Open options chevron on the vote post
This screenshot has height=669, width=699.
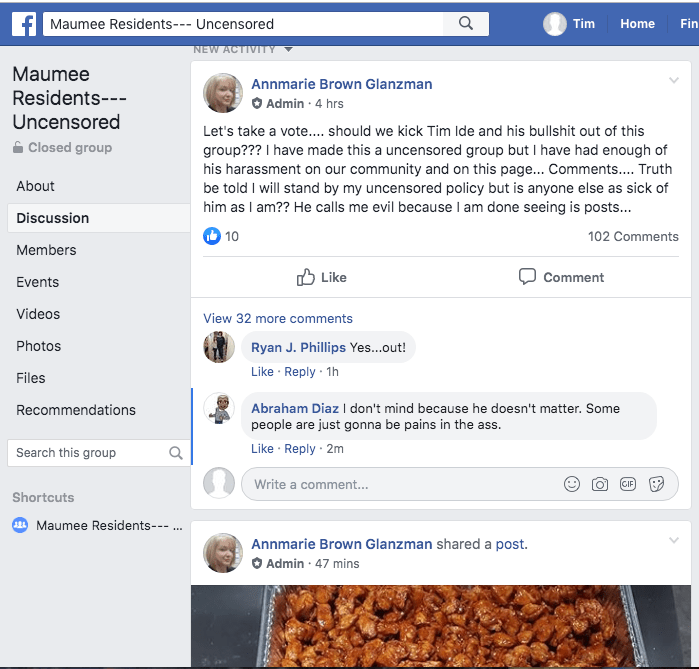pos(674,81)
